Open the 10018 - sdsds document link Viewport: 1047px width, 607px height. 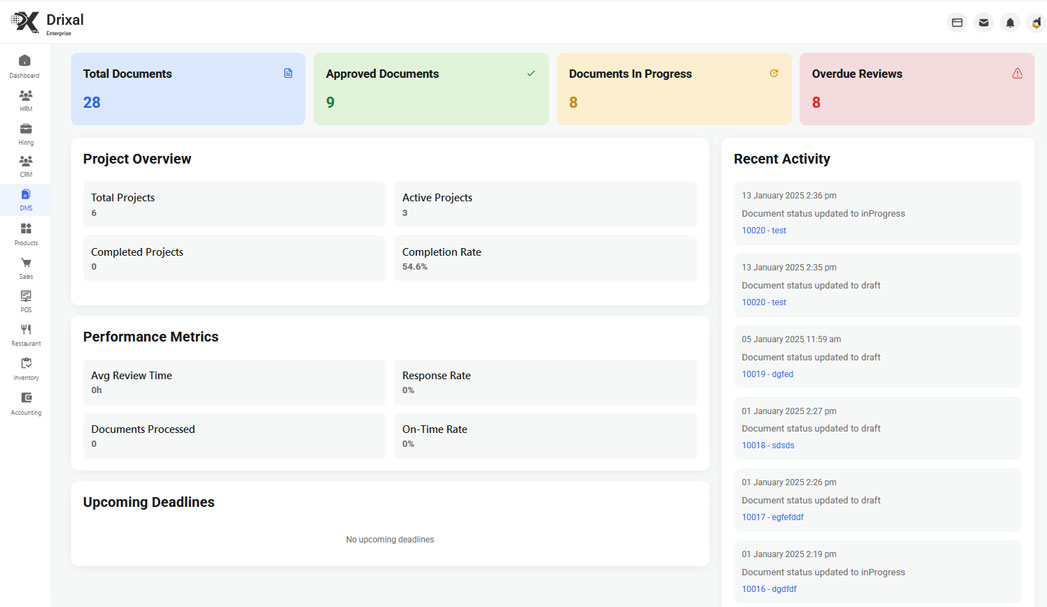tap(767, 446)
